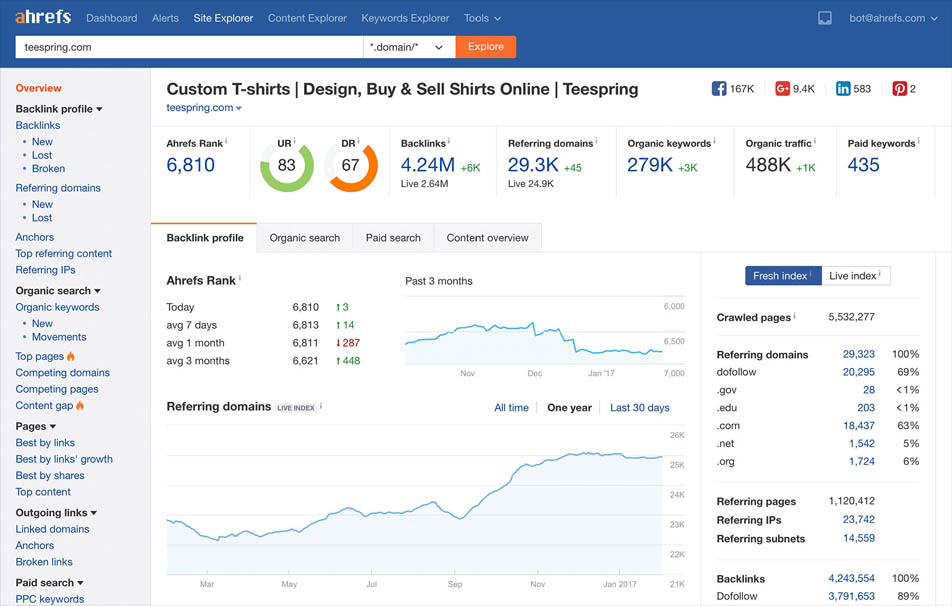Click the fire icon next to Top pages
This screenshot has height=606, width=952.
(x=70, y=356)
